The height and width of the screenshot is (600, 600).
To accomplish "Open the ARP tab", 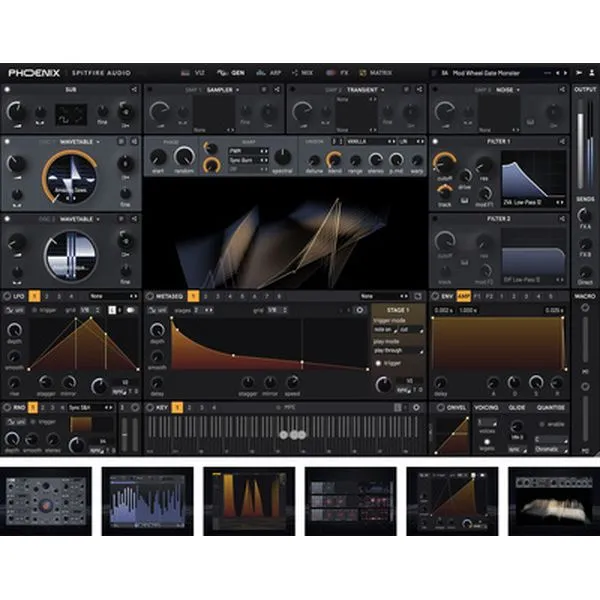I will click(x=269, y=73).
